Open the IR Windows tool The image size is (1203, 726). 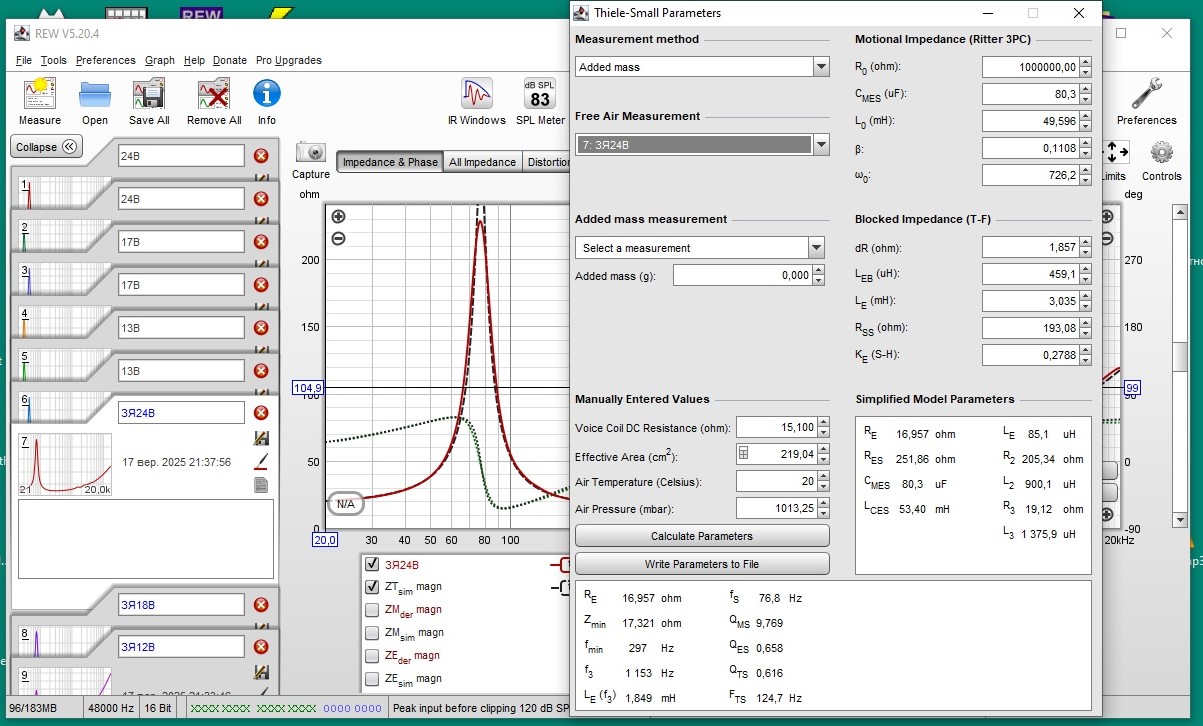pos(476,96)
